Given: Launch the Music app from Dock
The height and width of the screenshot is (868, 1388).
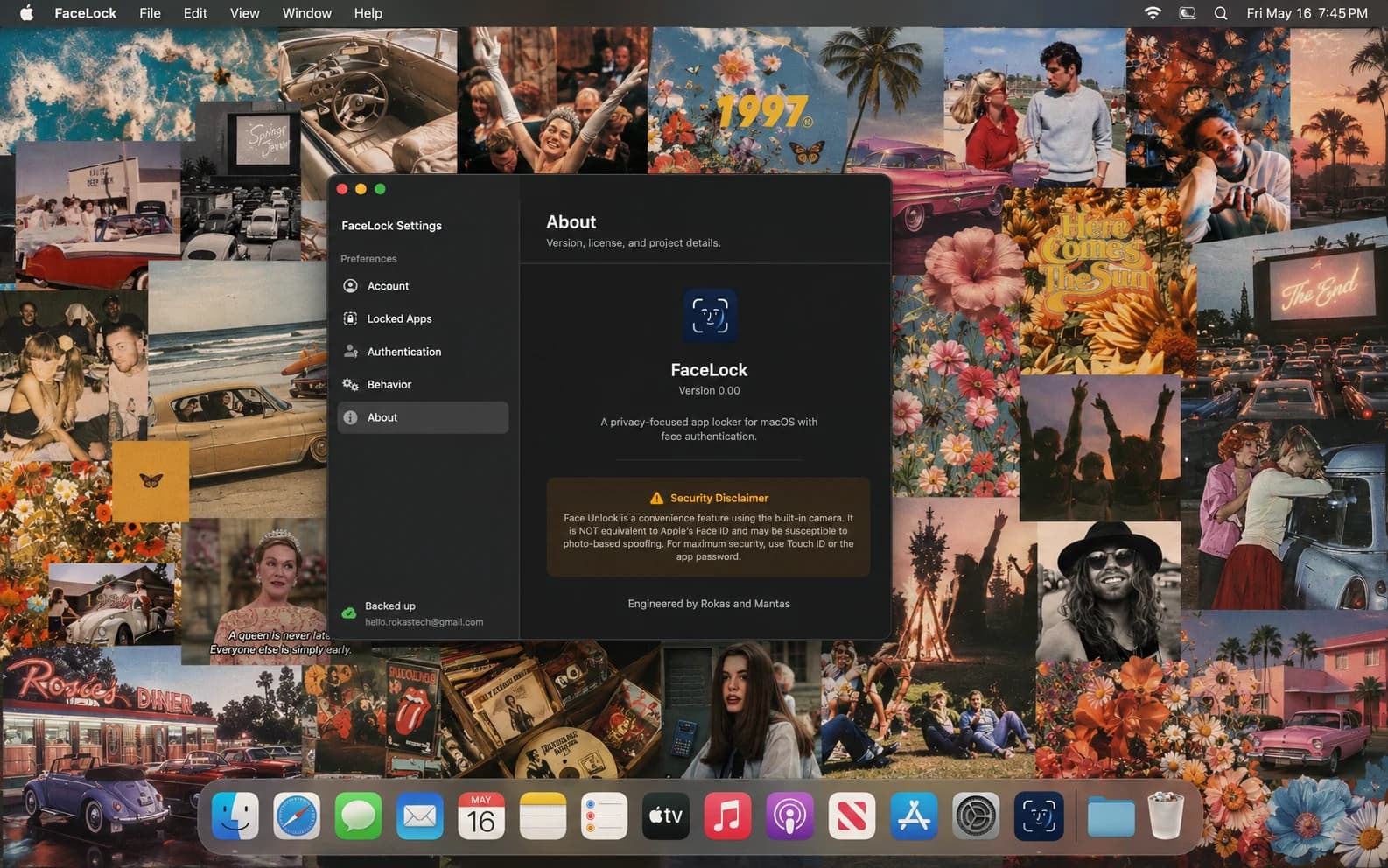Looking at the screenshot, I should click(x=727, y=816).
